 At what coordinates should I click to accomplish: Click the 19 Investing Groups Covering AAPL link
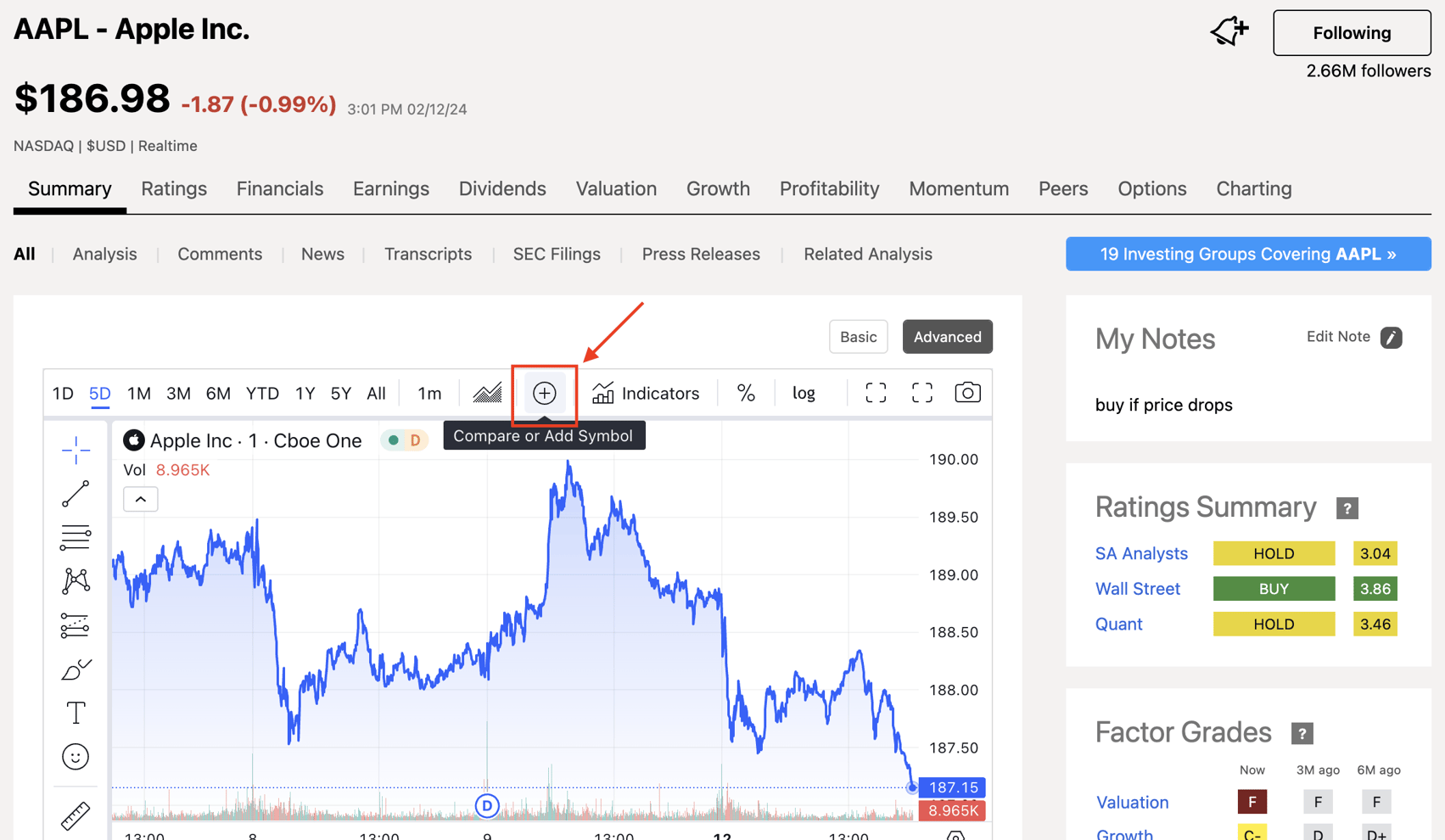point(1247,254)
